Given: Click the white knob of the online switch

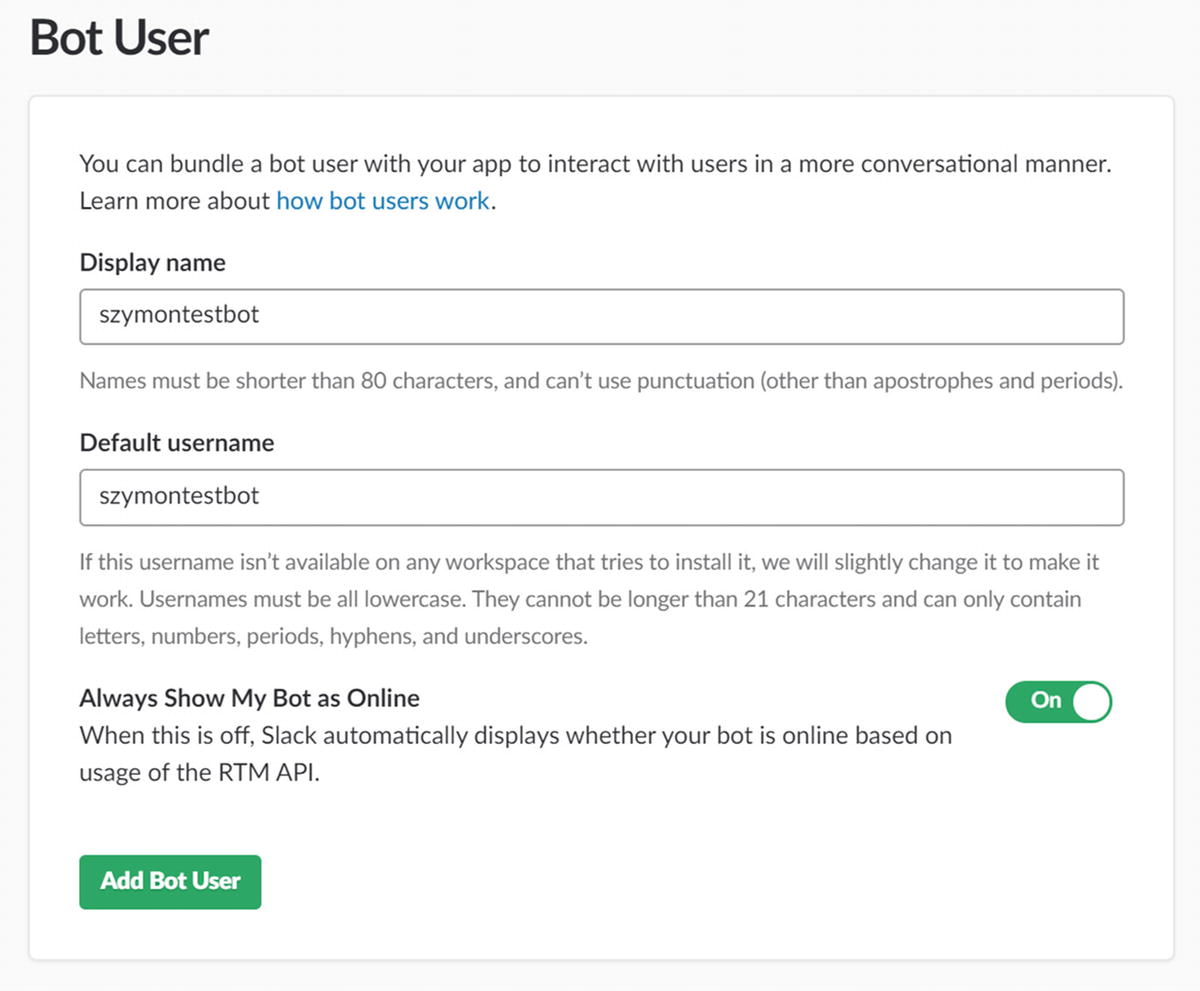Looking at the screenshot, I should point(1091,701).
